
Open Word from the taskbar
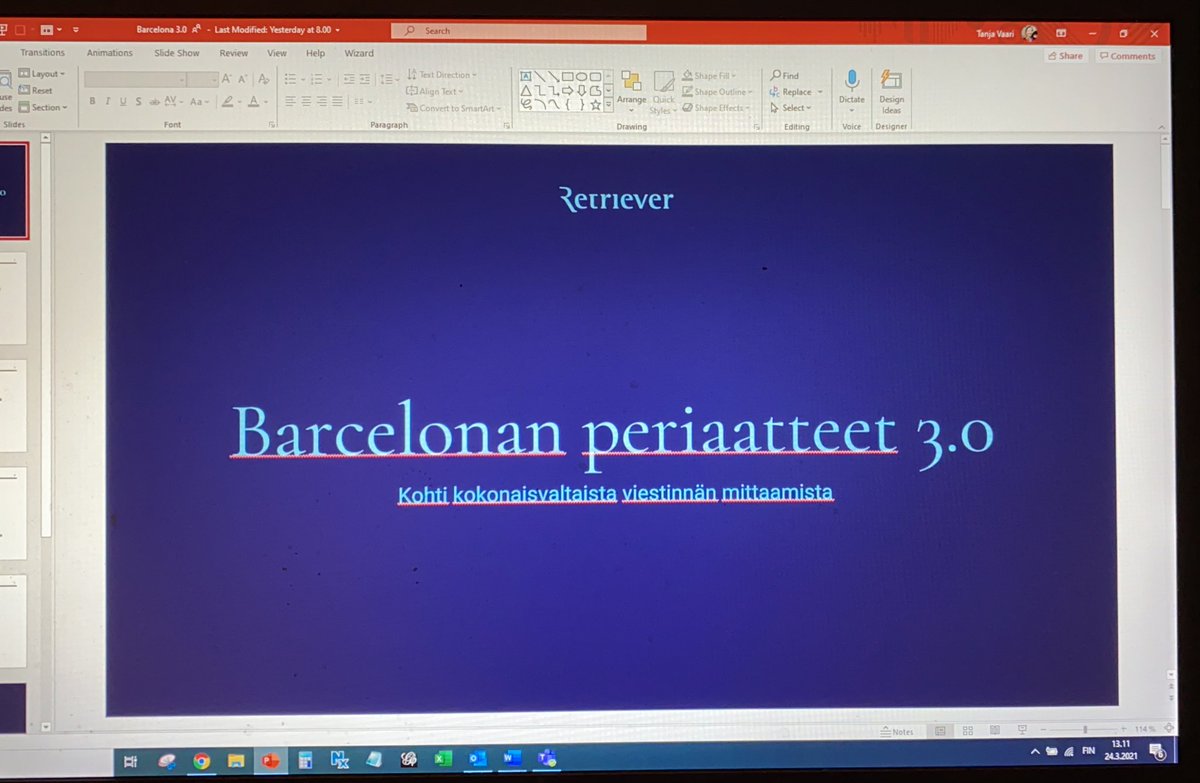[512, 759]
